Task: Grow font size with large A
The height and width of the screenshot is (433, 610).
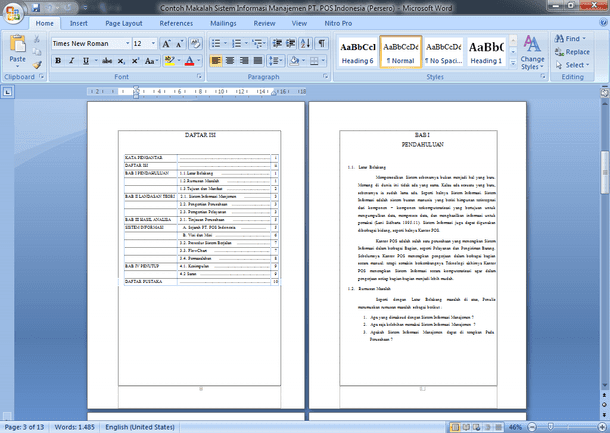Action: coord(166,44)
